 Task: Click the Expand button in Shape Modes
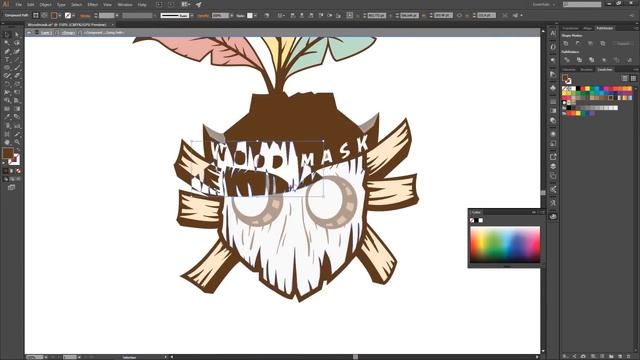tap(623, 43)
